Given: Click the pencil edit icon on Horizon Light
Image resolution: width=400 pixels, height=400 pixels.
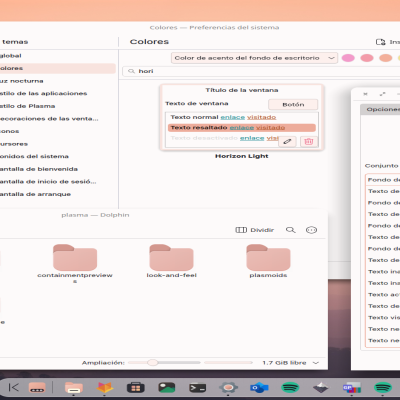Looking at the screenshot, I should [x=287, y=142].
